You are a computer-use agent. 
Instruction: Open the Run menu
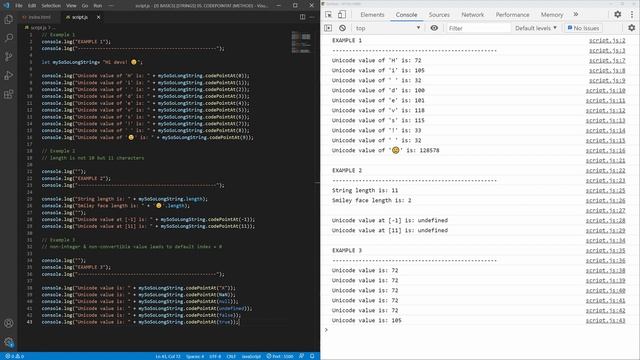(98, 6)
